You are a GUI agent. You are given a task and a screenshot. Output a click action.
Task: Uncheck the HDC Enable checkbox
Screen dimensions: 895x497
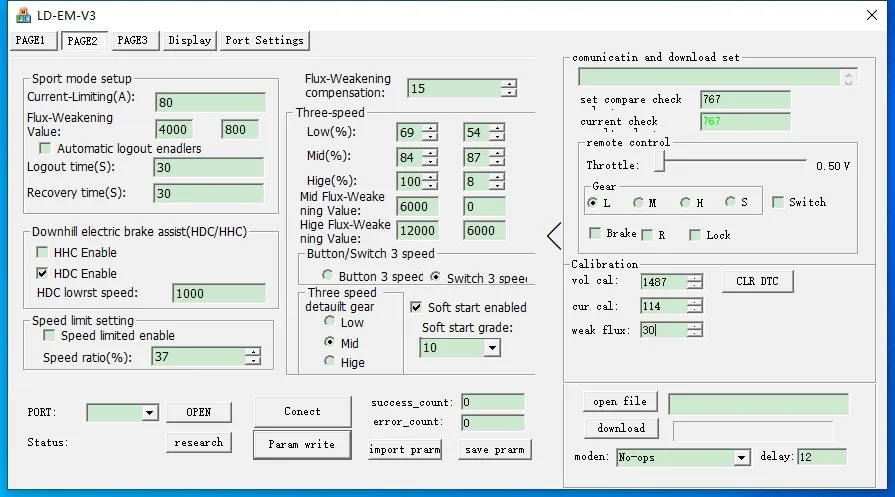click(42, 273)
